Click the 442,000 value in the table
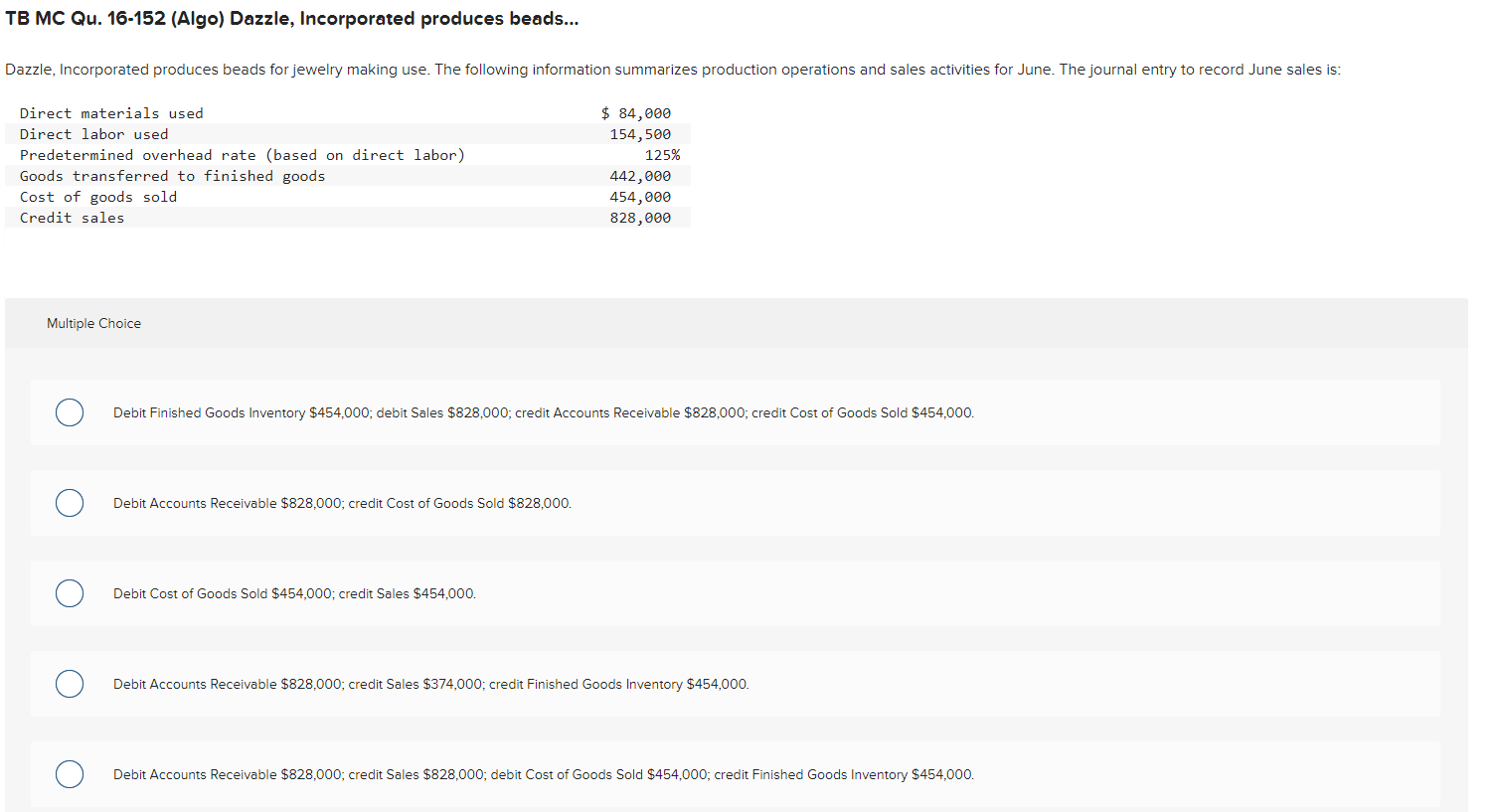1498x812 pixels. [x=640, y=176]
